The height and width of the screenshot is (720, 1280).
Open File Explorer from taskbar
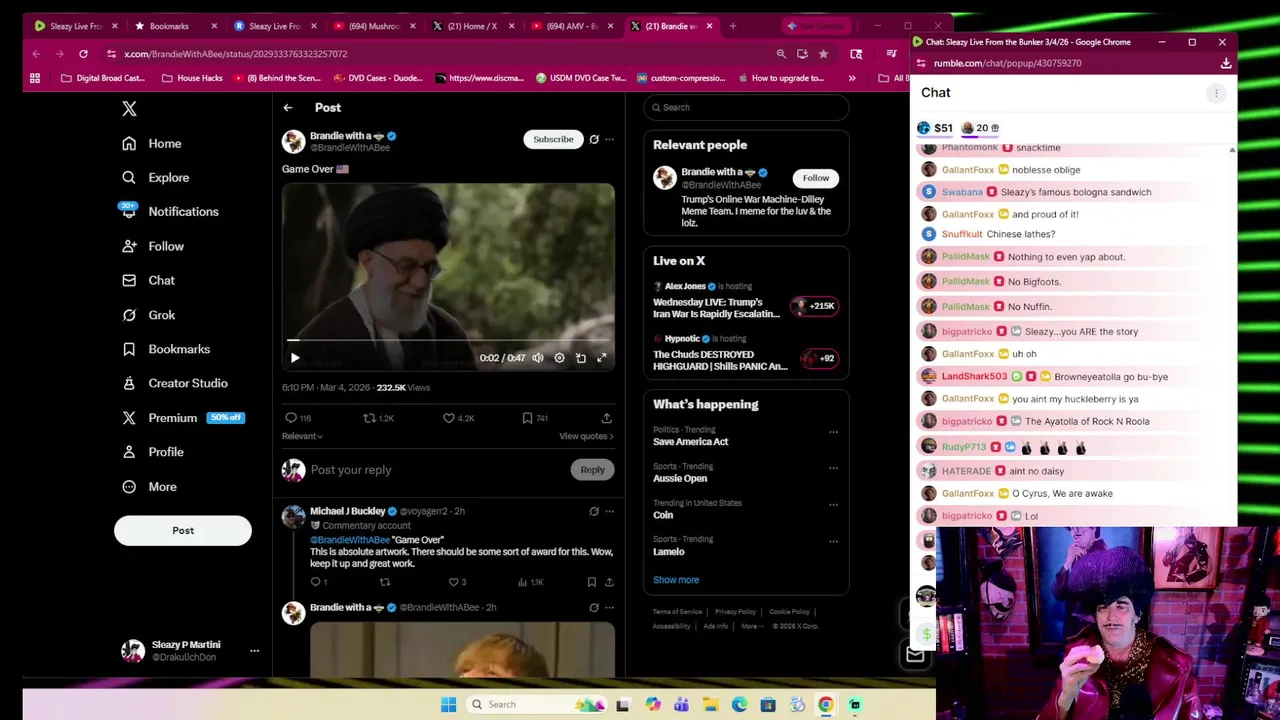[710, 705]
